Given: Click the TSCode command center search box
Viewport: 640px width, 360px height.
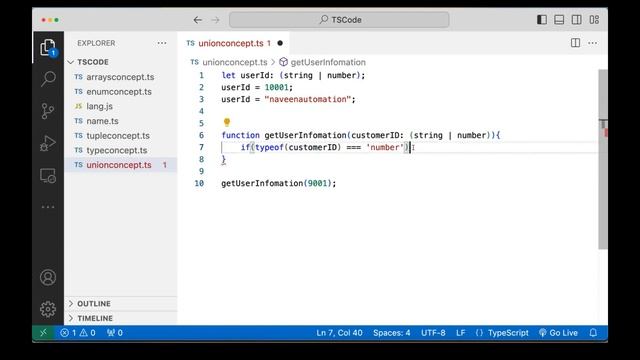Looking at the screenshot, I should 339,20.
